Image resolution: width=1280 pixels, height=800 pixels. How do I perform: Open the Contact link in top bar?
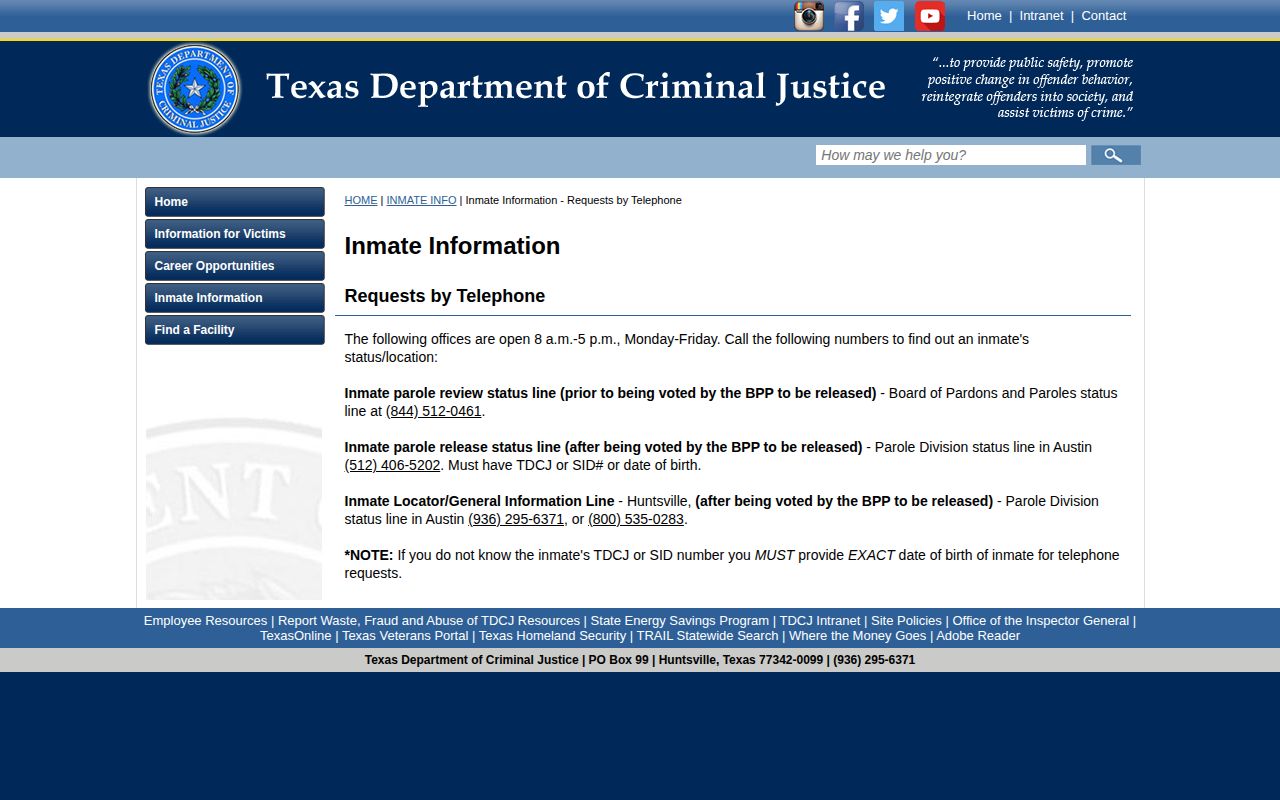1104,16
